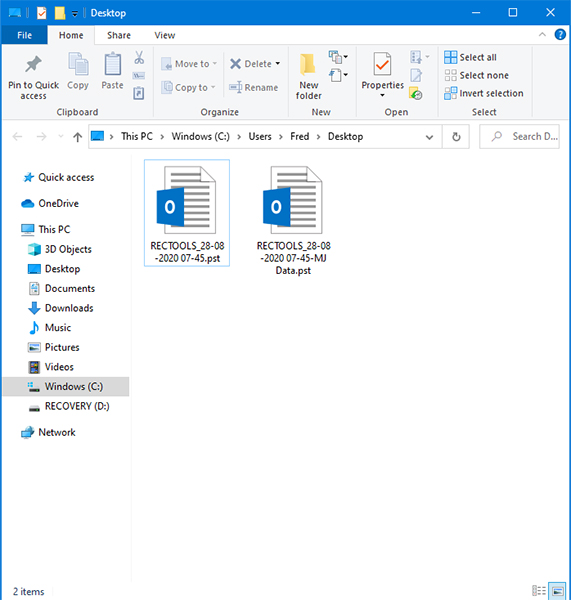This screenshot has width=571, height=600.
Task: Switch to the Home ribbon tab
Action: coord(71,35)
